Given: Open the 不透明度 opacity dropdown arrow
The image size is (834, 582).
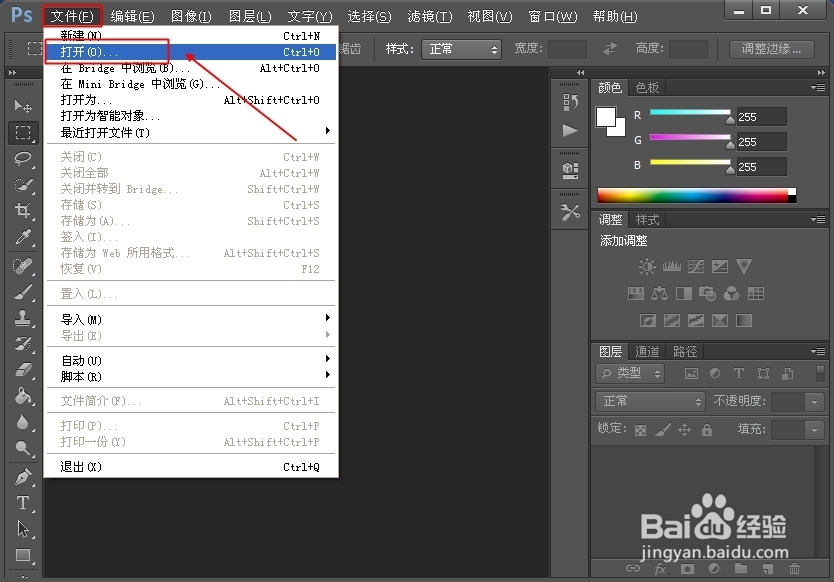Looking at the screenshot, I should (x=814, y=402).
